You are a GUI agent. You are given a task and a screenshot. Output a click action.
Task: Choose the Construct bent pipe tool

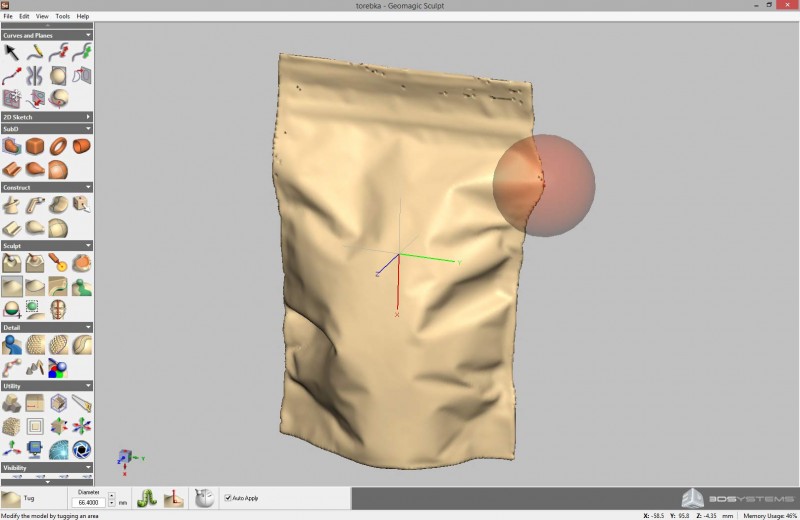click(35, 205)
